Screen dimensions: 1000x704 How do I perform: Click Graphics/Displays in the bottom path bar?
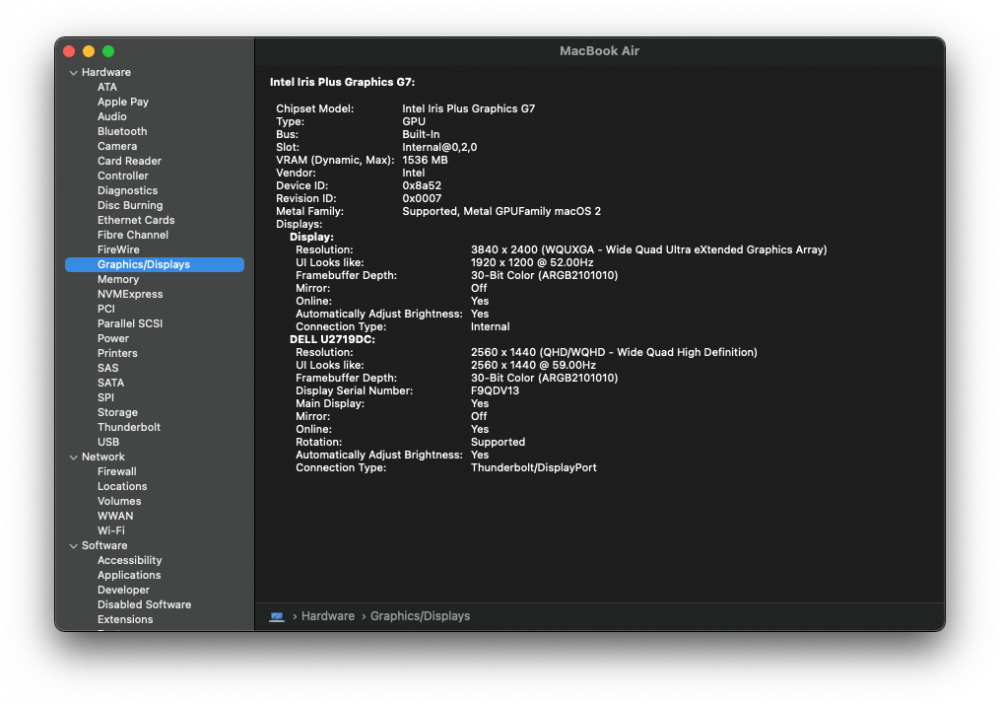tap(420, 616)
